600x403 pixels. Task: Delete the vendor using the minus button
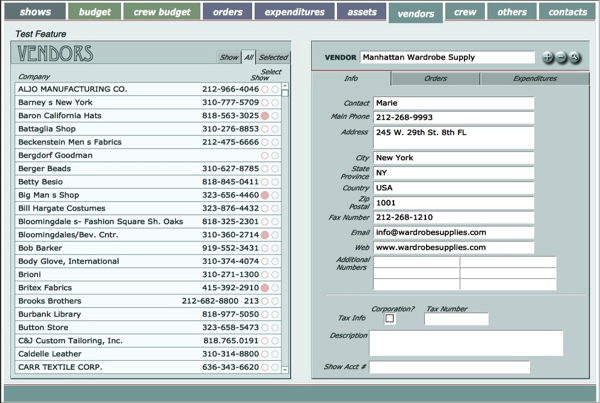click(561, 57)
